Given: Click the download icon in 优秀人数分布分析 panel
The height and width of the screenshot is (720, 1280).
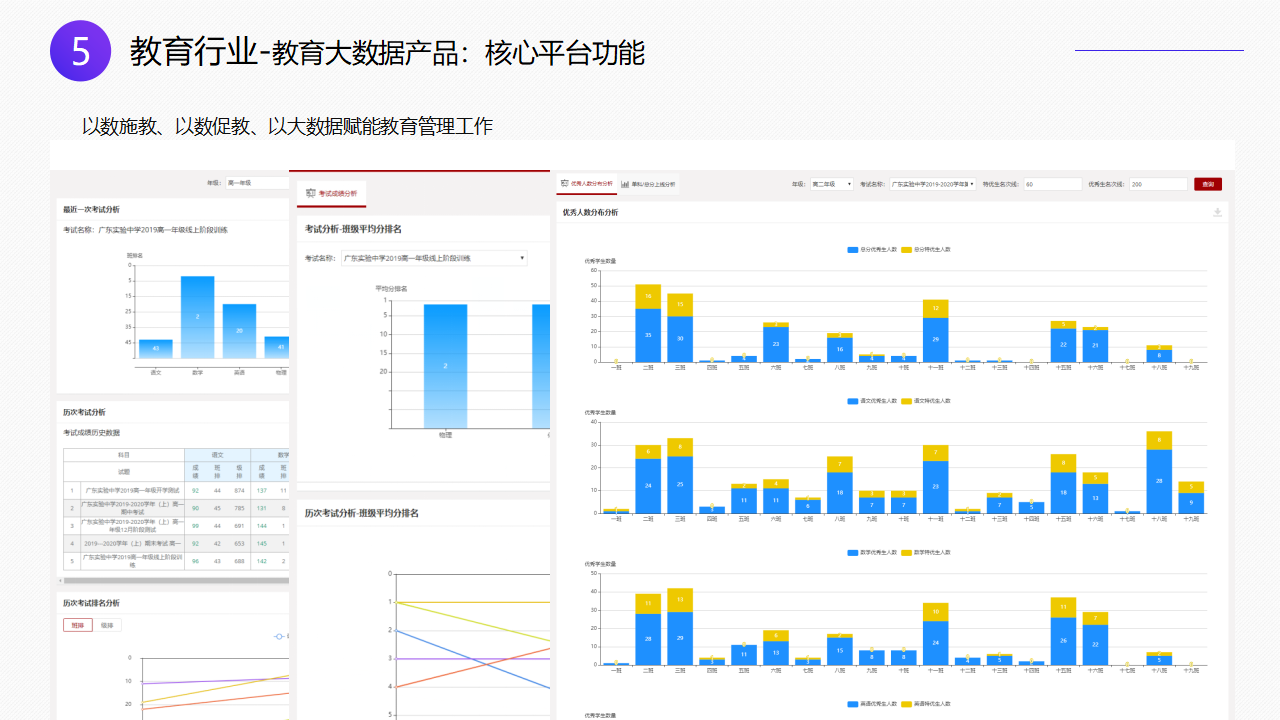Looking at the screenshot, I should (x=1217, y=212).
